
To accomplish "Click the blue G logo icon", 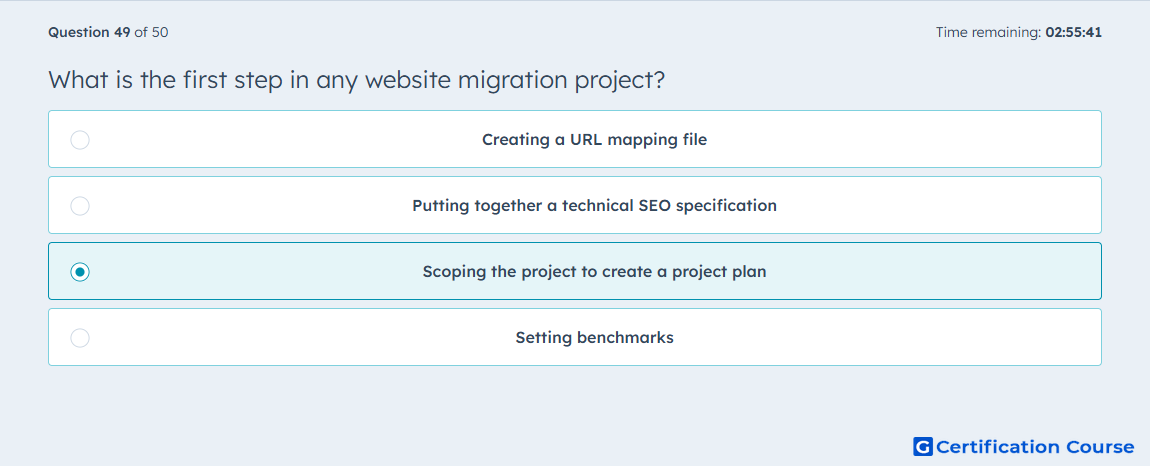I will pyautogui.click(x=923, y=446).
